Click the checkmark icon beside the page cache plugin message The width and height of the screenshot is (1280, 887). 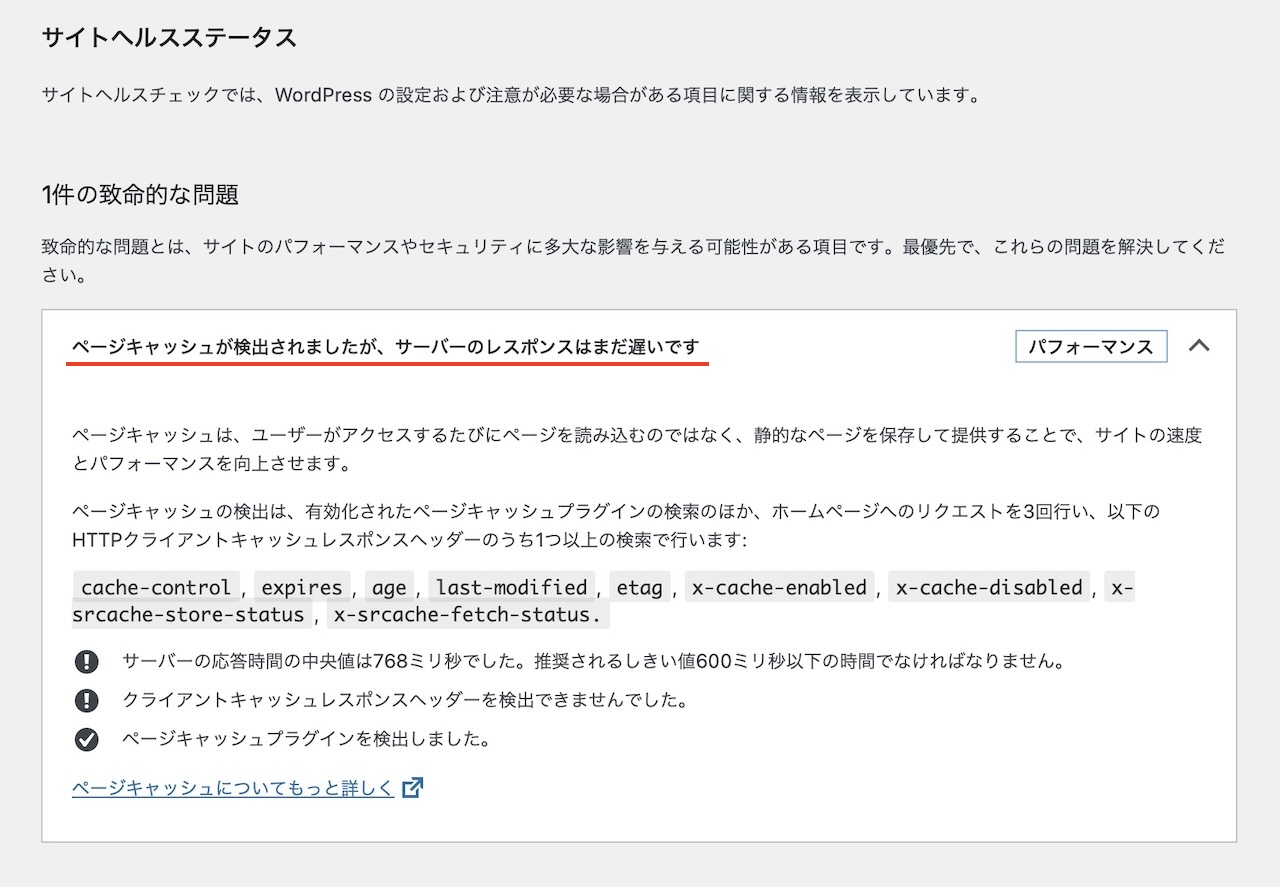pyautogui.click(x=87, y=740)
